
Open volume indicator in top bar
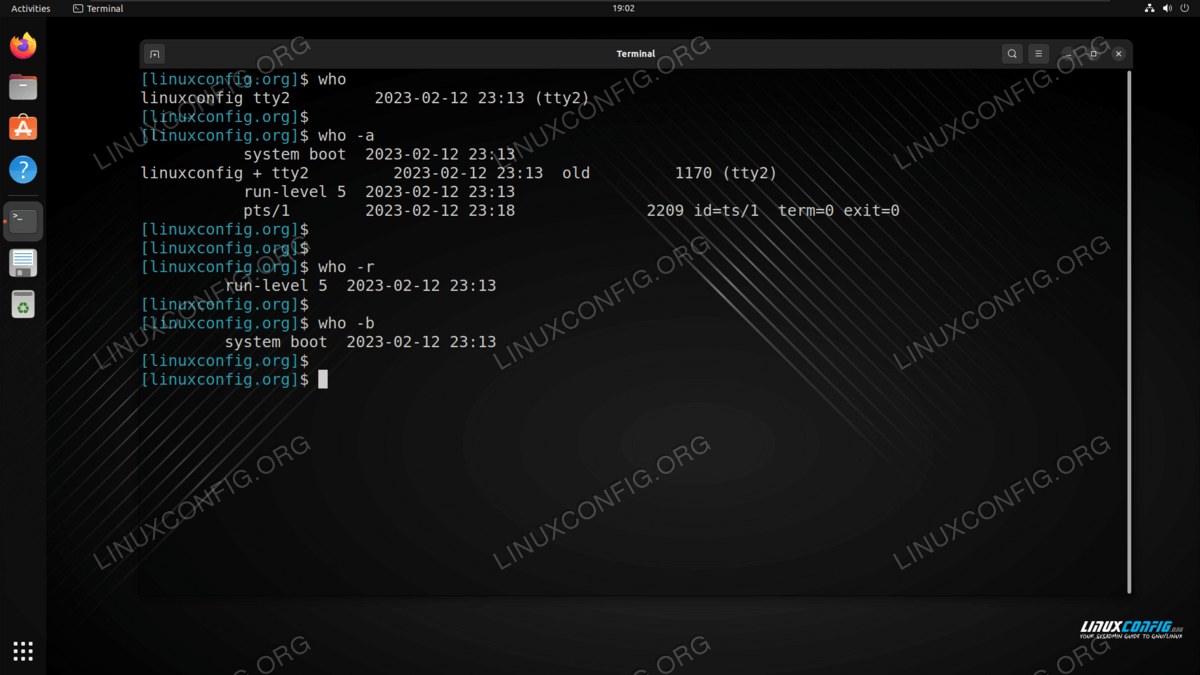(x=1166, y=8)
